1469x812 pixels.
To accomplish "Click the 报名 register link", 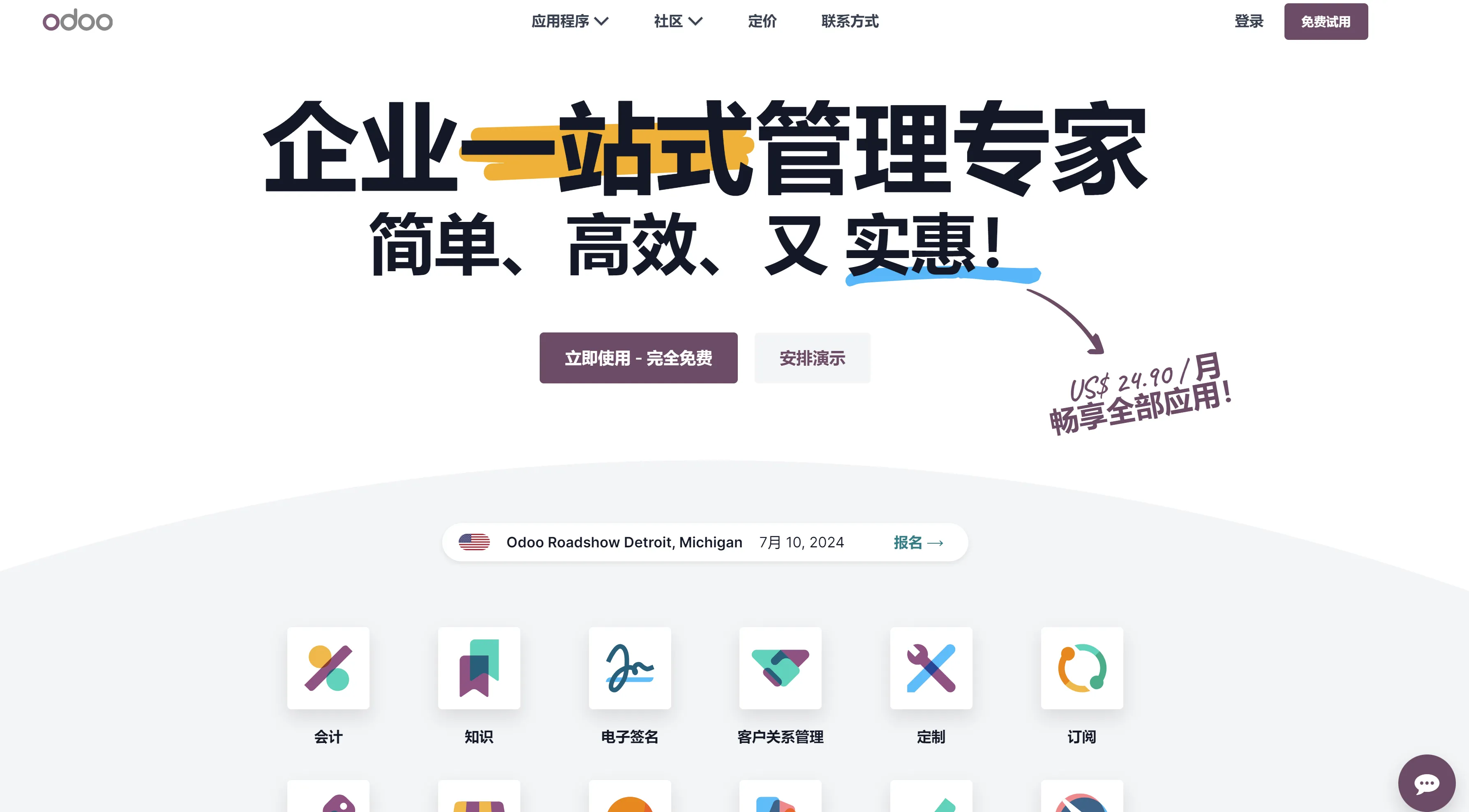I will [x=918, y=542].
